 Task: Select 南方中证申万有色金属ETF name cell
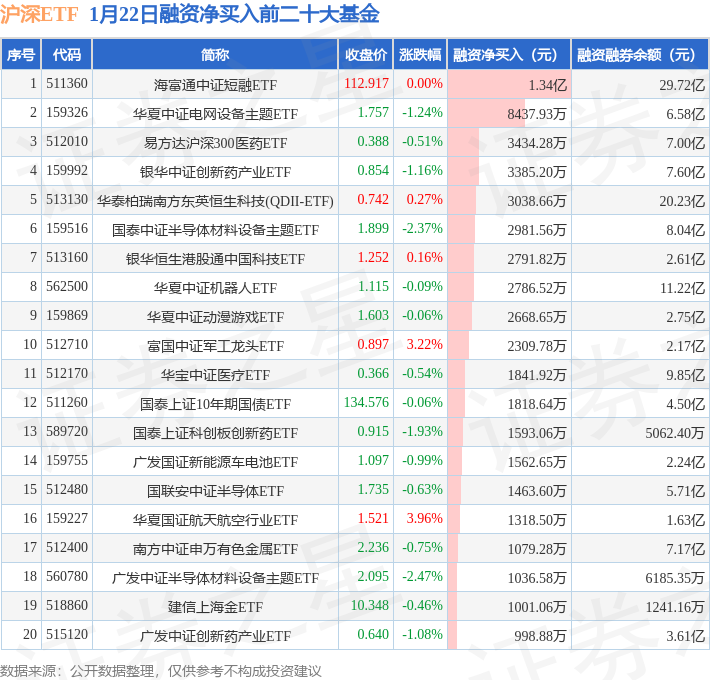point(215,549)
